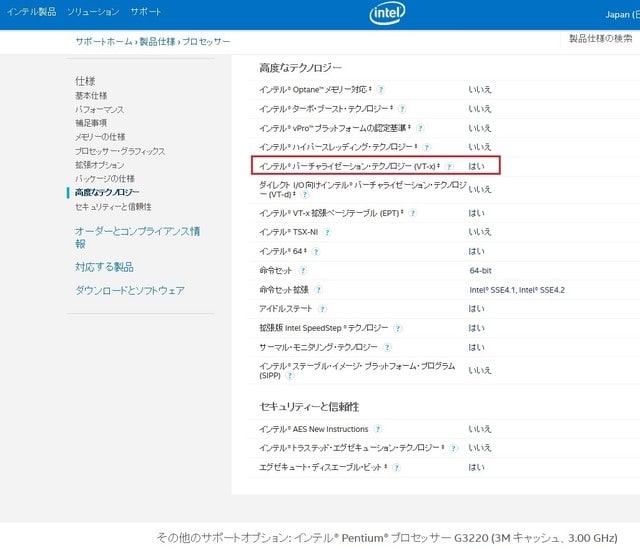Go to サポートホーム breadcrumb link
The width and height of the screenshot is (640, 548).
coord(104,42)
